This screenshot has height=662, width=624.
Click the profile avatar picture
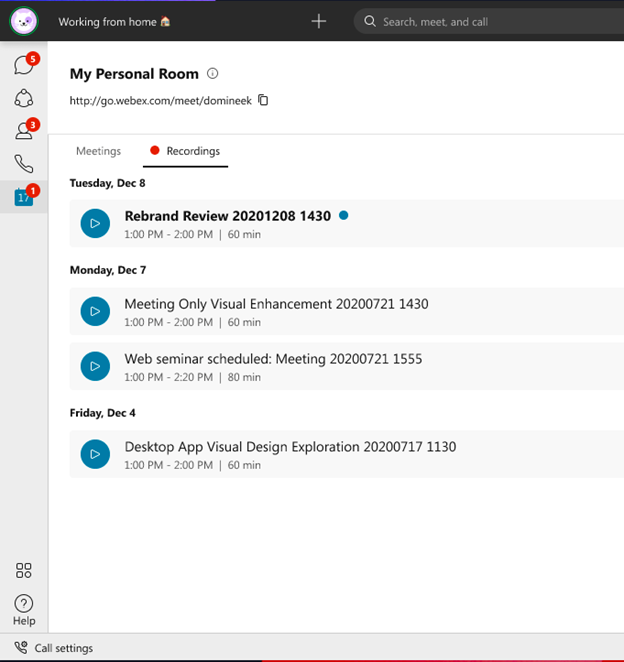pyautogui.click(x=24, y=21)
